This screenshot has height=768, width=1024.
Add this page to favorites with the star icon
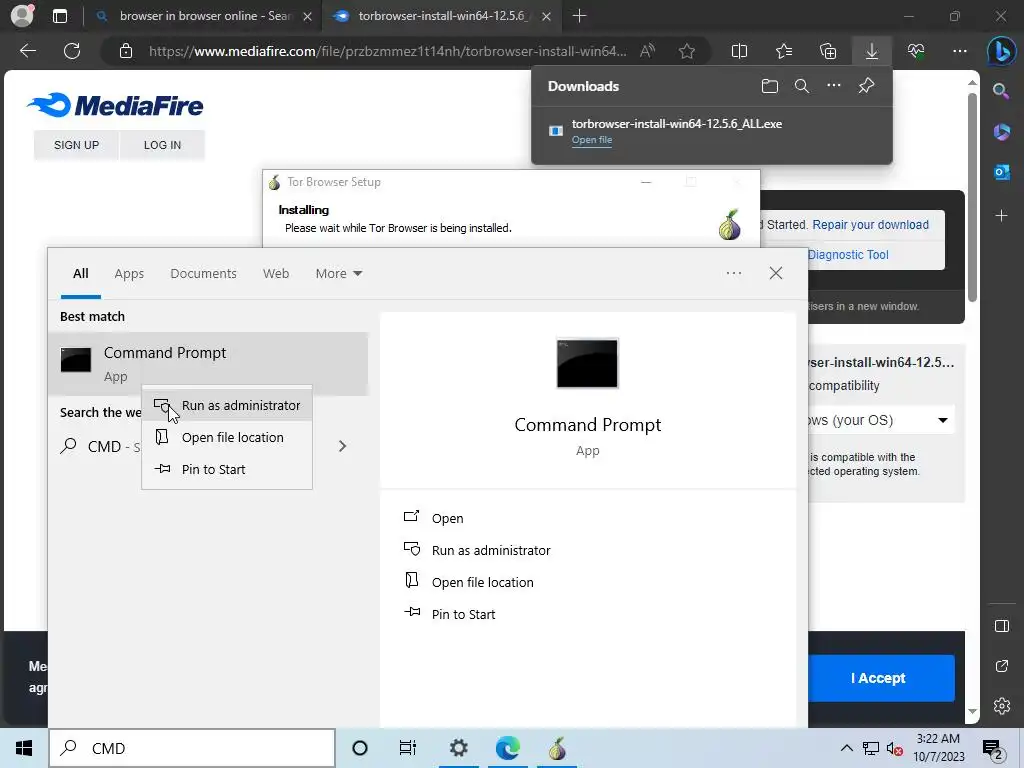[686, 51]
